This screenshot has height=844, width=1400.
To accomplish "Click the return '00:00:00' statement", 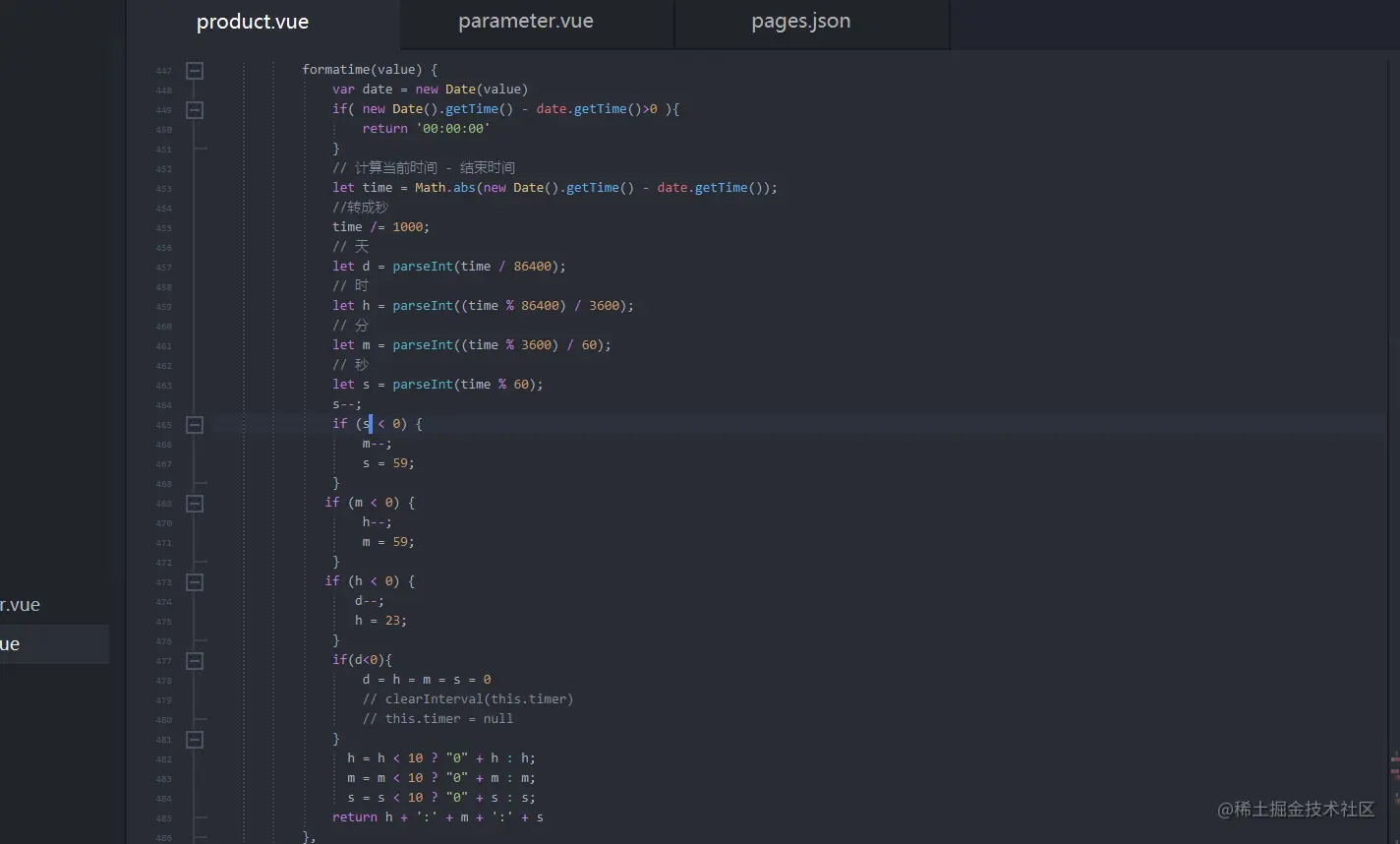I will [426, 129].
